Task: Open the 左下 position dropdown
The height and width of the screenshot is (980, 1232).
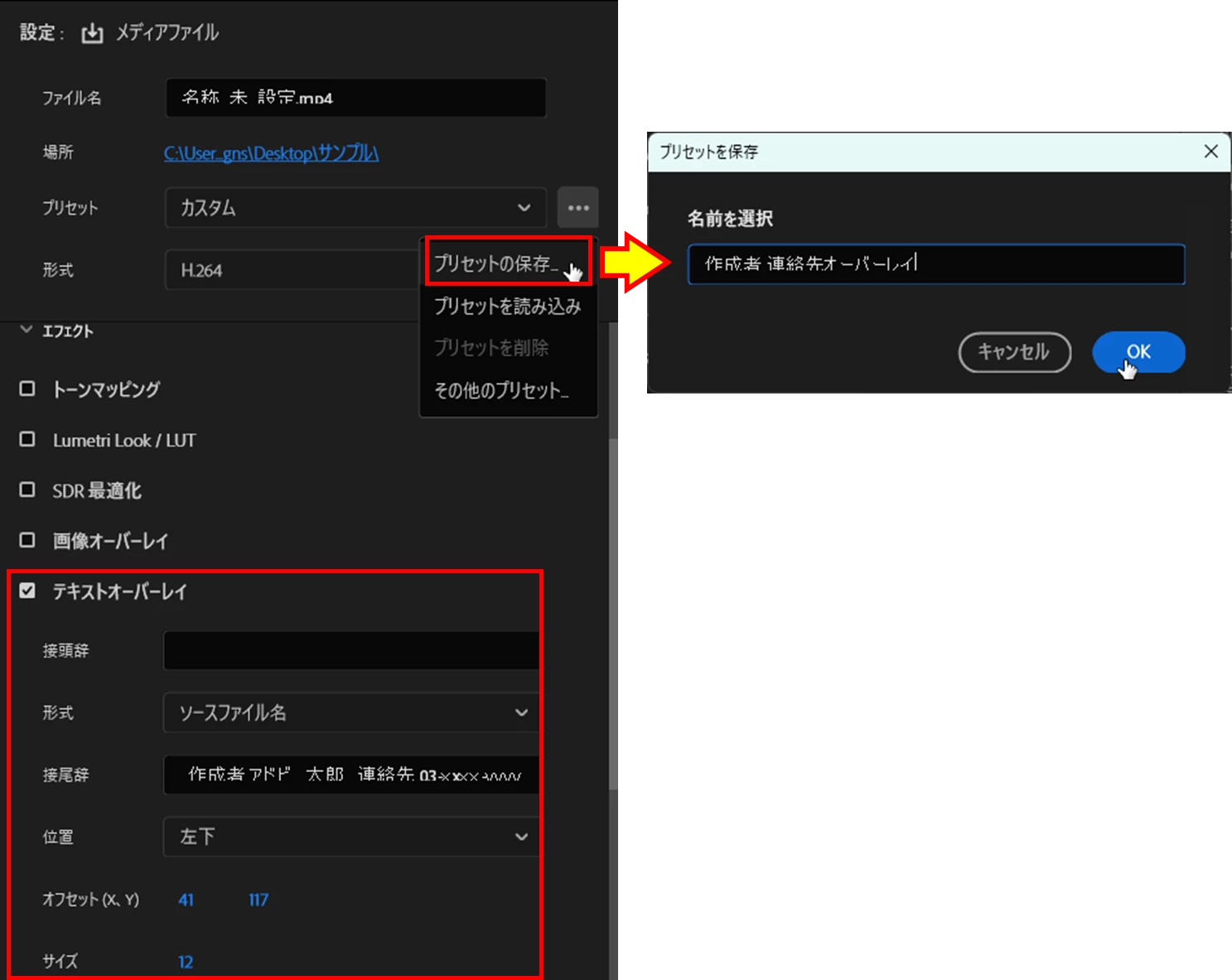Action: 351,837
